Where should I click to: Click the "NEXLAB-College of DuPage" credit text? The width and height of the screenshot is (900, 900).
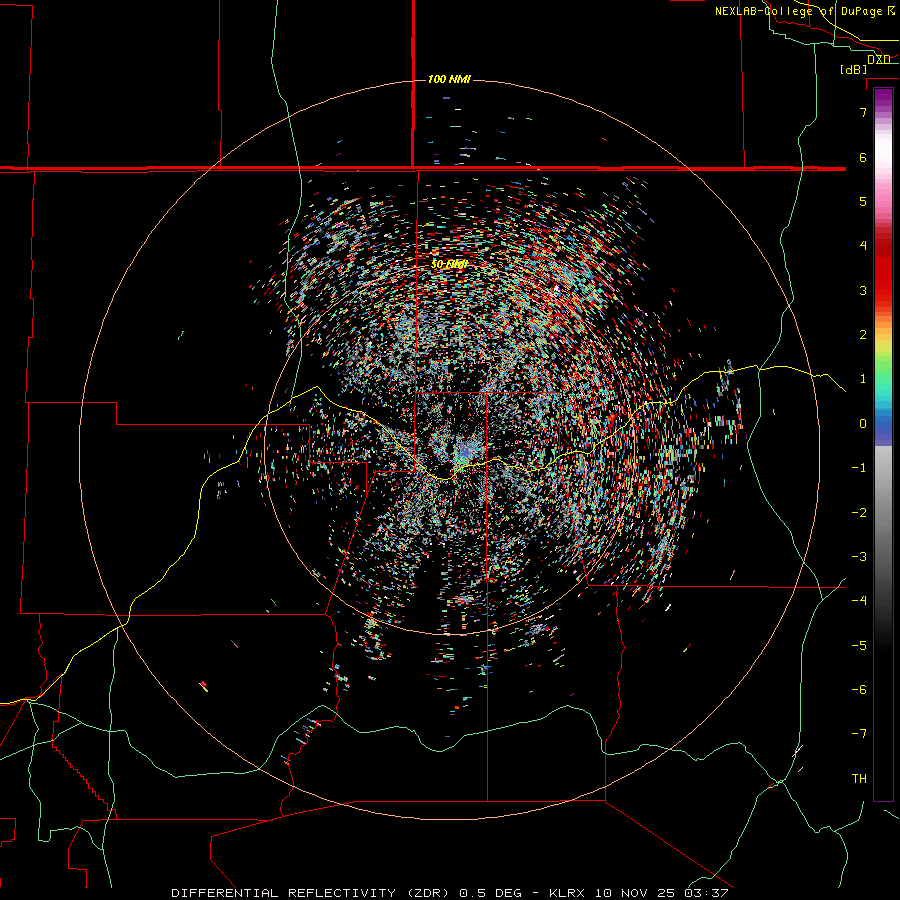[x=800, y=11]
